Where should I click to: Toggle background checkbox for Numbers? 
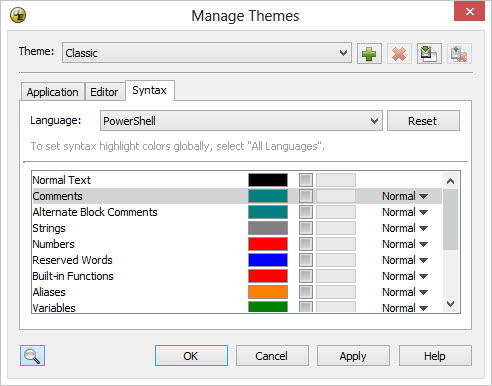coord(306,244)
